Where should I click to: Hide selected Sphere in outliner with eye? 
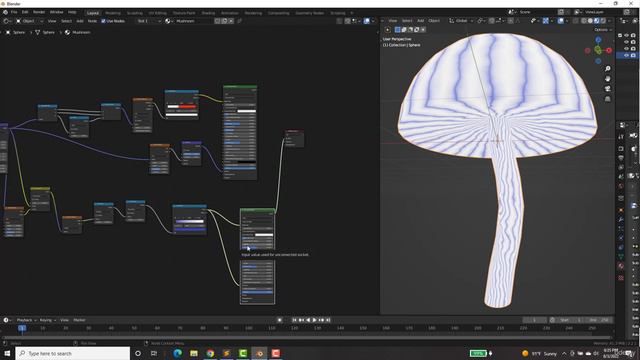627,55
